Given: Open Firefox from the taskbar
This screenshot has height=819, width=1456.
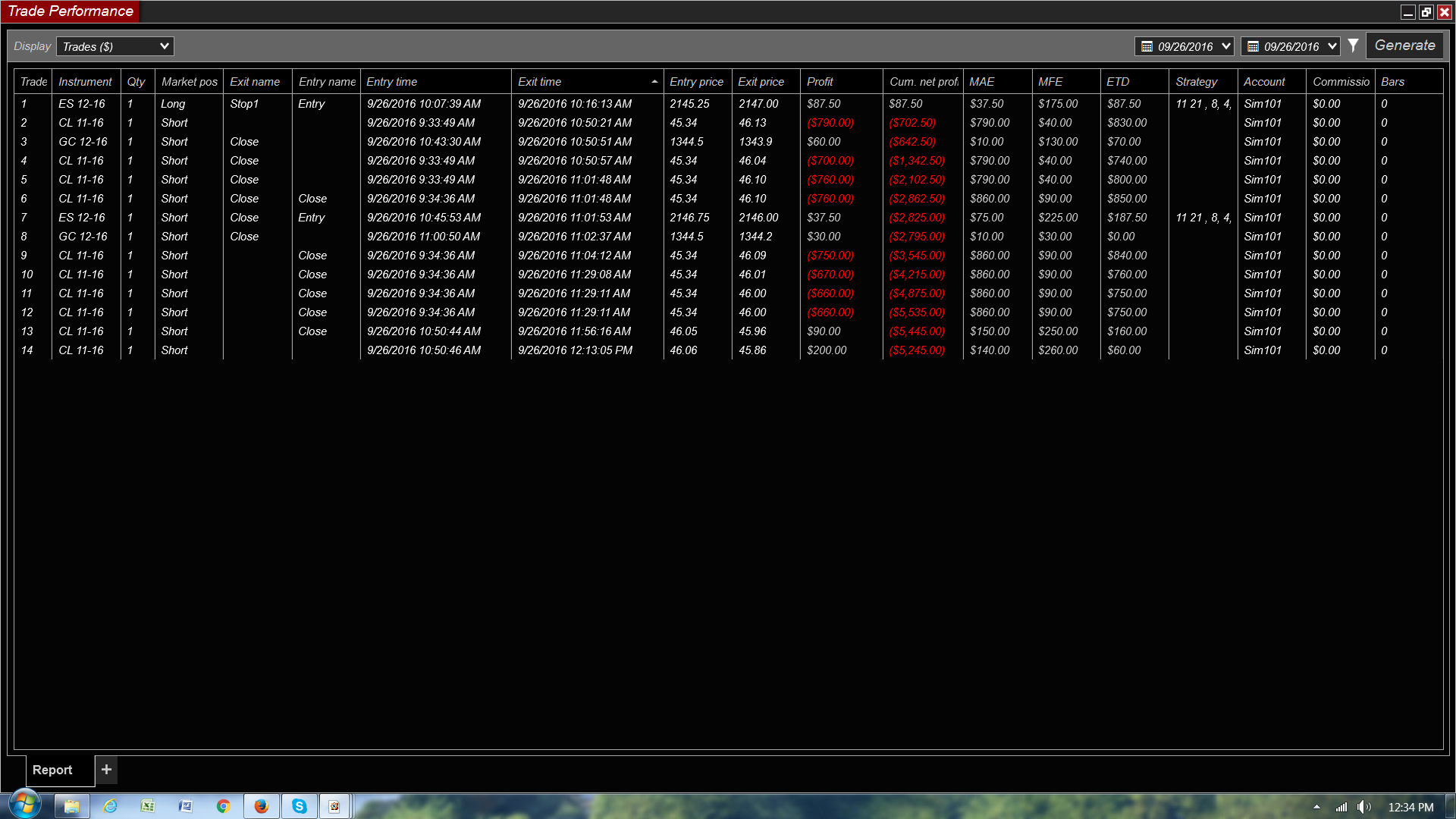Looking at the screenshot, I should (x=261, y=806).
